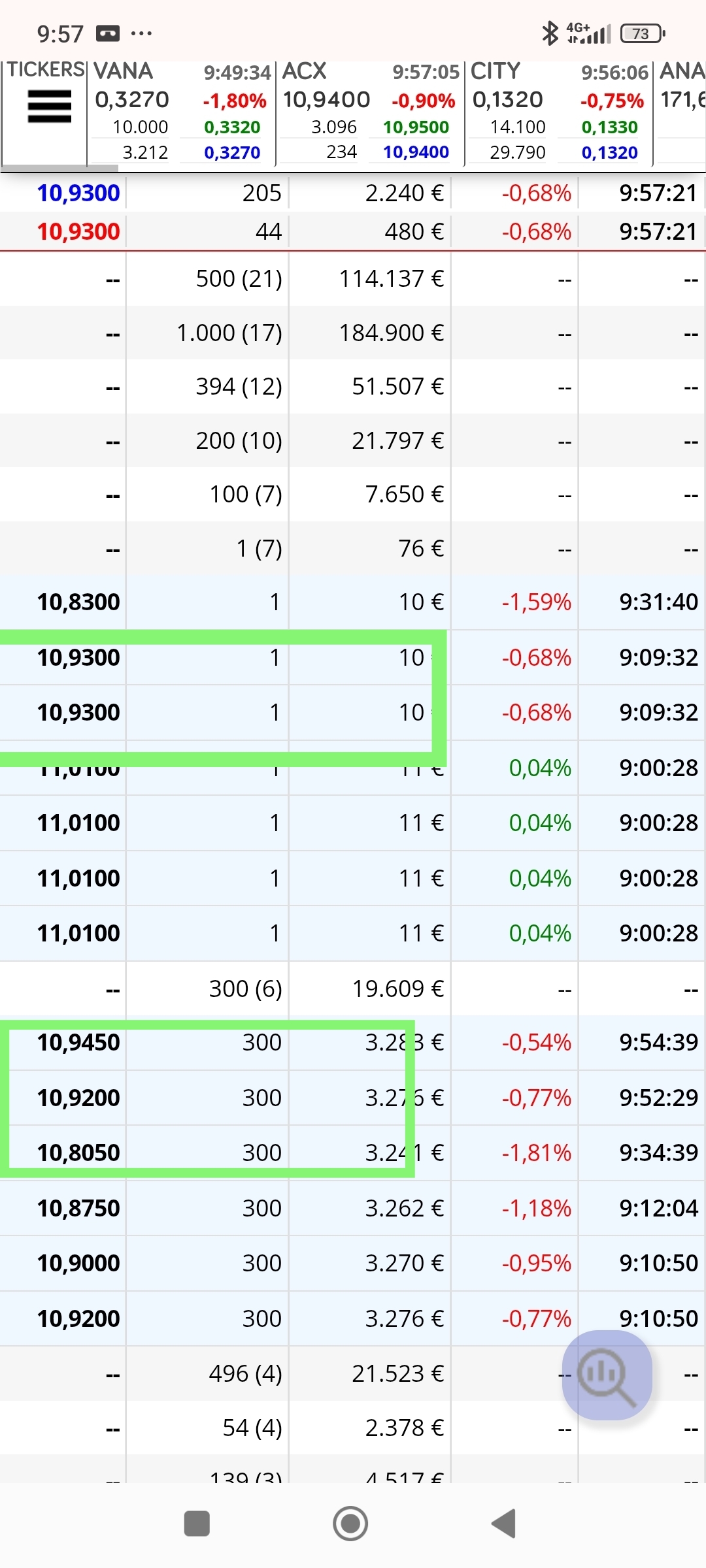706x1568 pixels.
Task: Tap the VANA bid price 0,3320
Action: click(x=232, y=127)
